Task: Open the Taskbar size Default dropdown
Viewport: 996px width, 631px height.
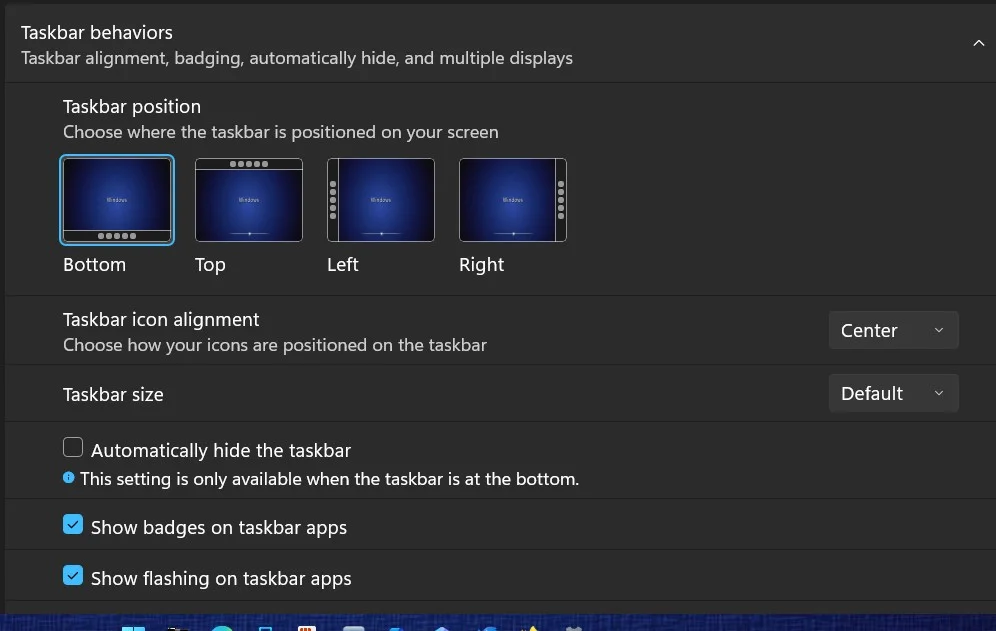Action: (x=893, y=393)
